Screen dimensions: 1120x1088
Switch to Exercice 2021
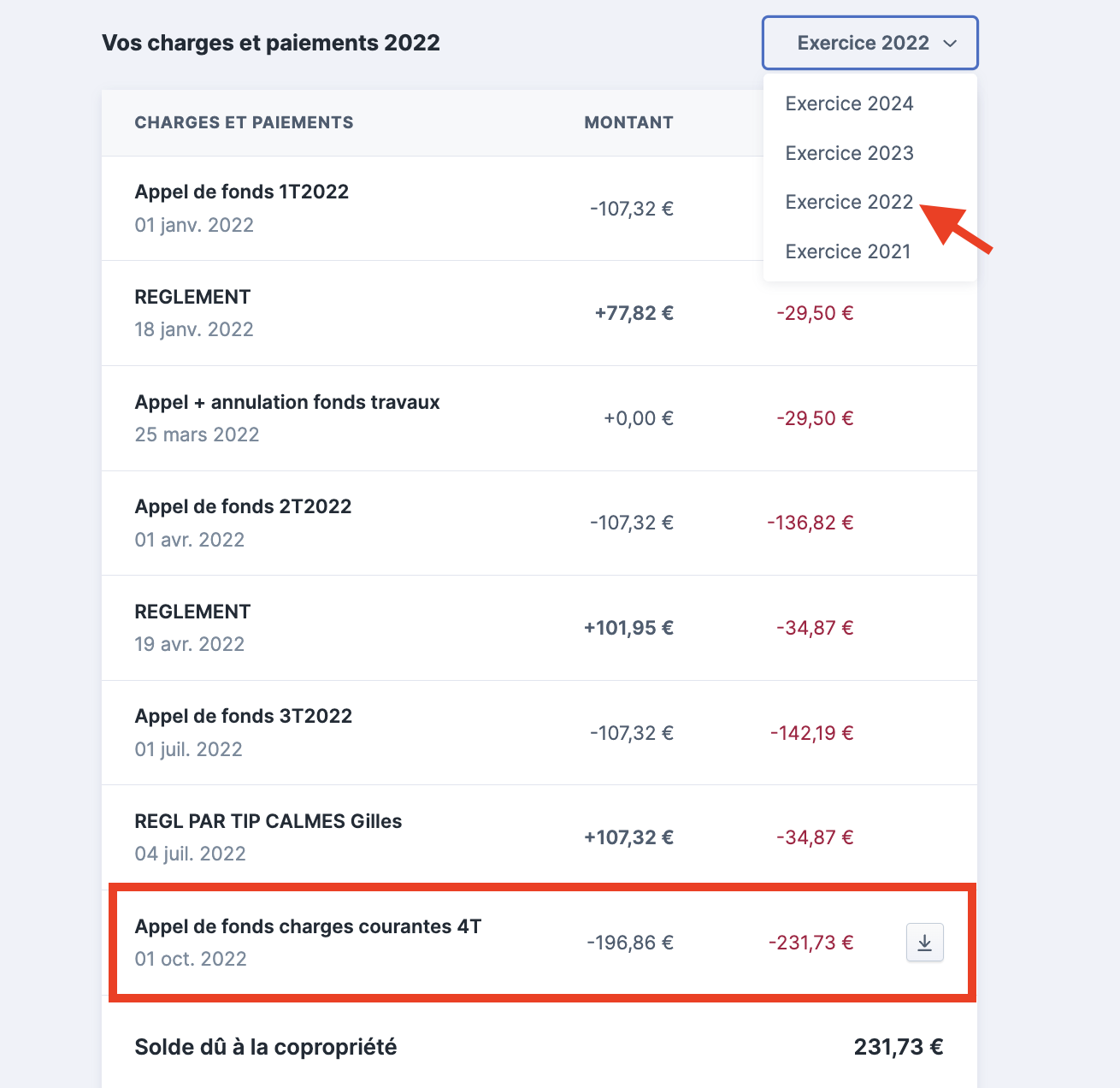pyautogui.click(x=847, y=251)
